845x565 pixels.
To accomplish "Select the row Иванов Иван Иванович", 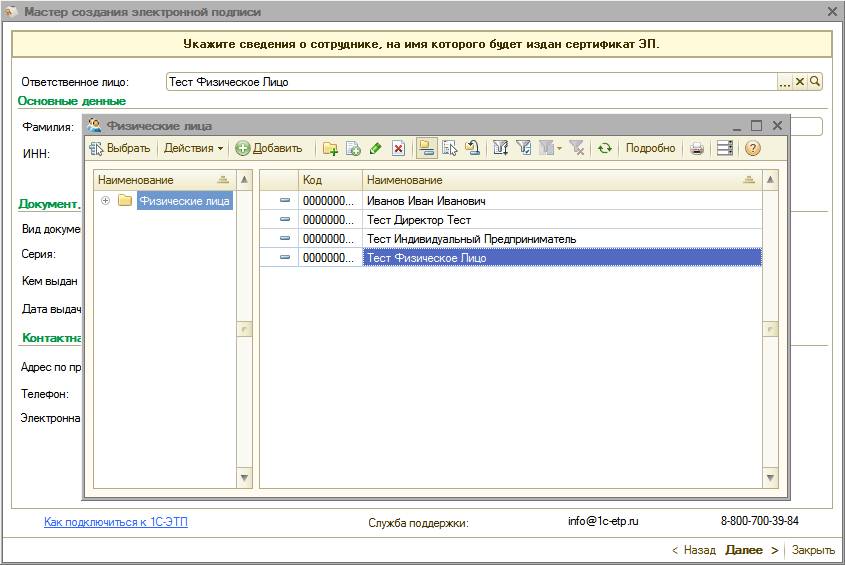I will tap(511, 201).
